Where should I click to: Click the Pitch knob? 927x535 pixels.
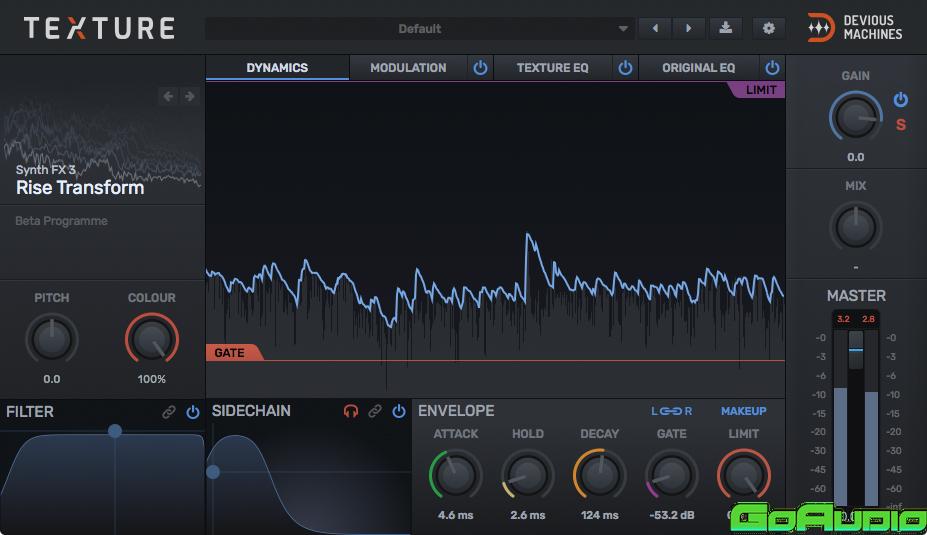pyautogui.click(x=52, y=339)
